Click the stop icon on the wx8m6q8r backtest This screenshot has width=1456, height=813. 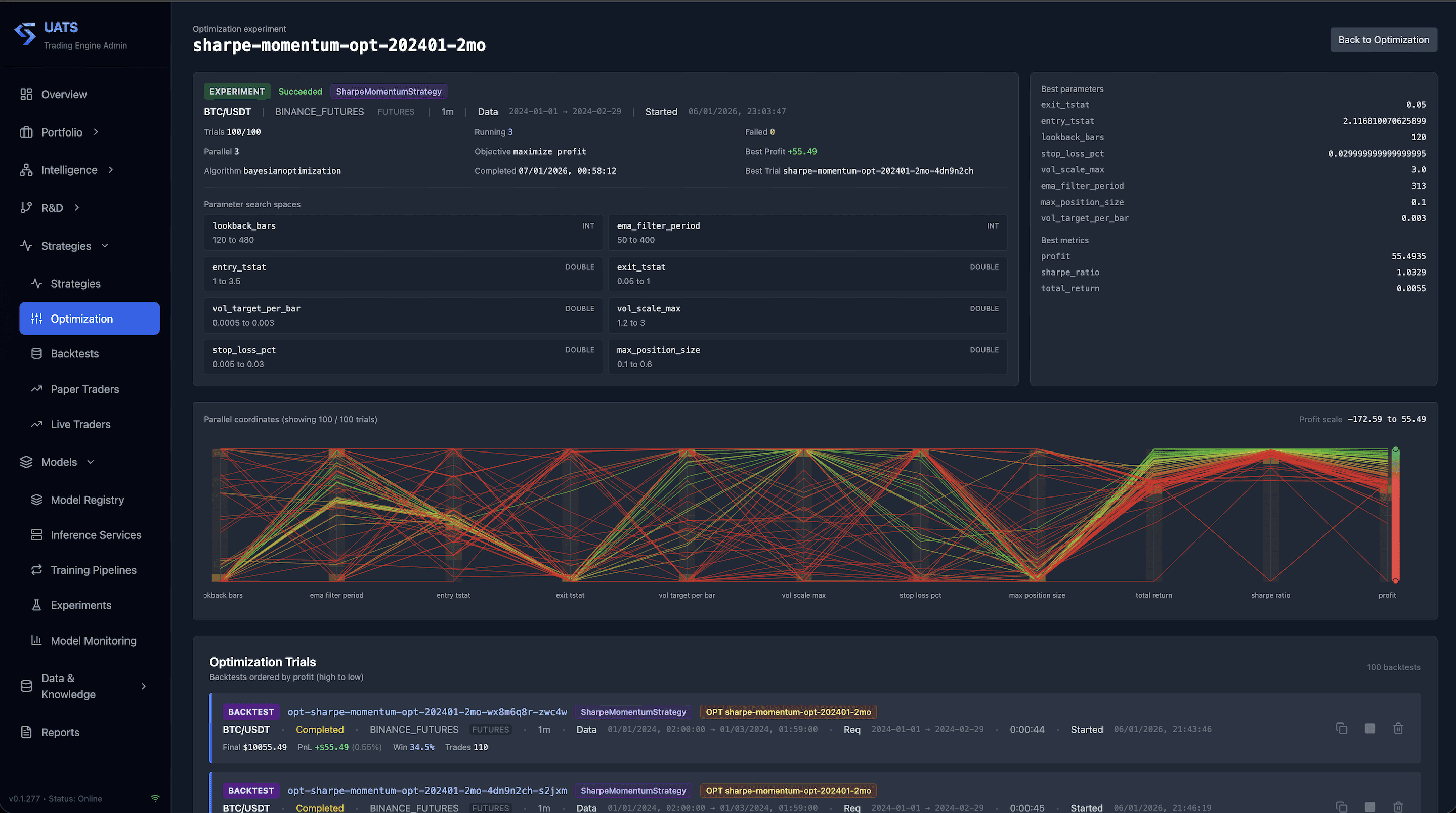[1369, 728]
